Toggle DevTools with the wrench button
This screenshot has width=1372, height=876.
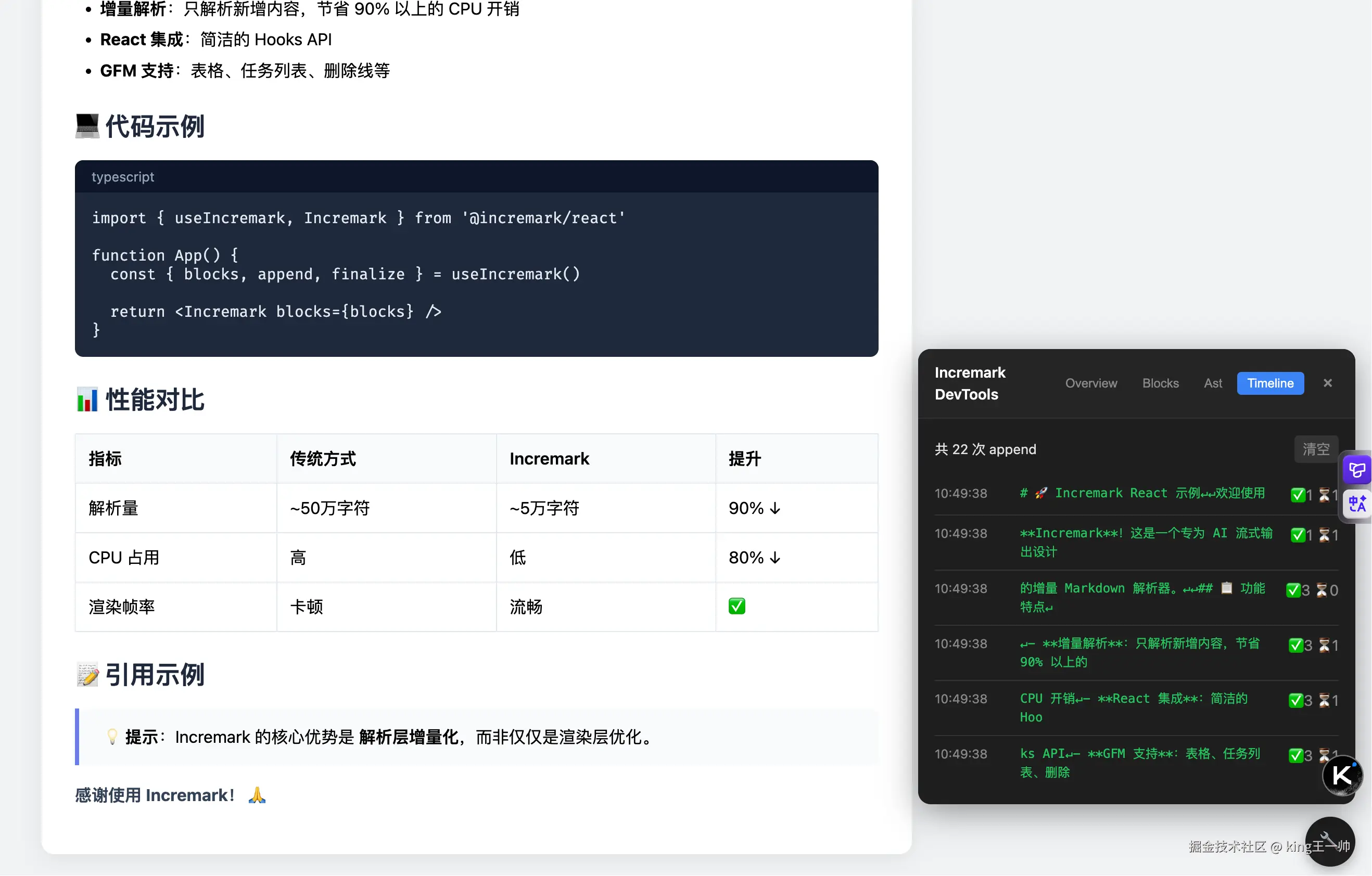point(1329,841)
